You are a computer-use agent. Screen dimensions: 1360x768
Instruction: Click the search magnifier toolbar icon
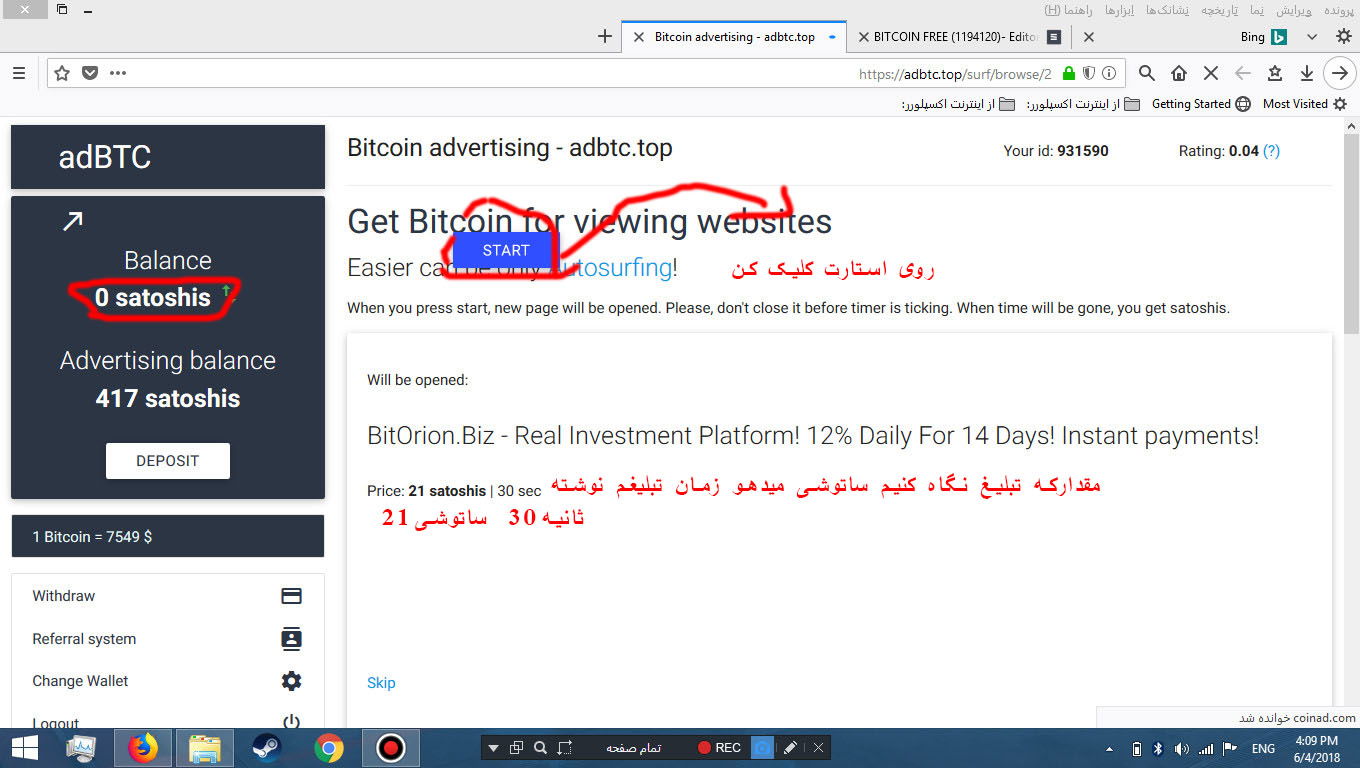1147,73
